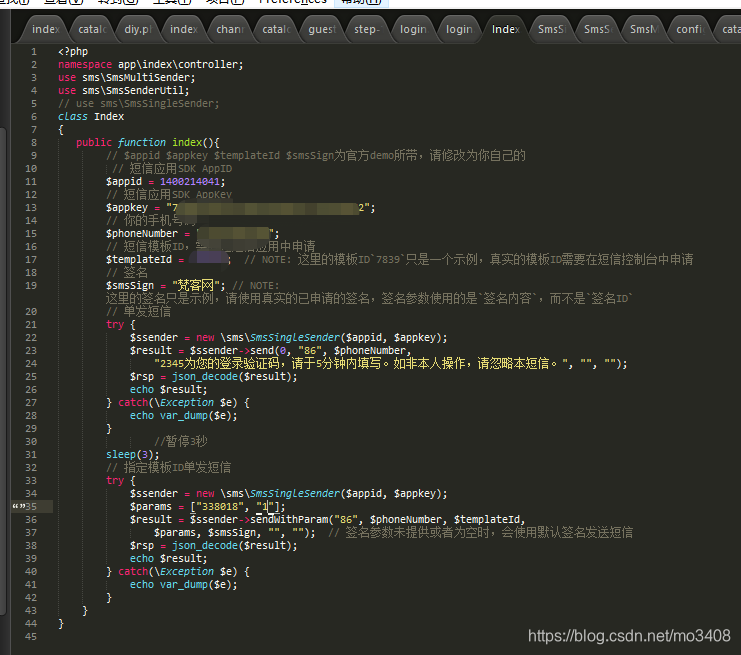
Task: Open the chanr tab
Action: [230, 29]
